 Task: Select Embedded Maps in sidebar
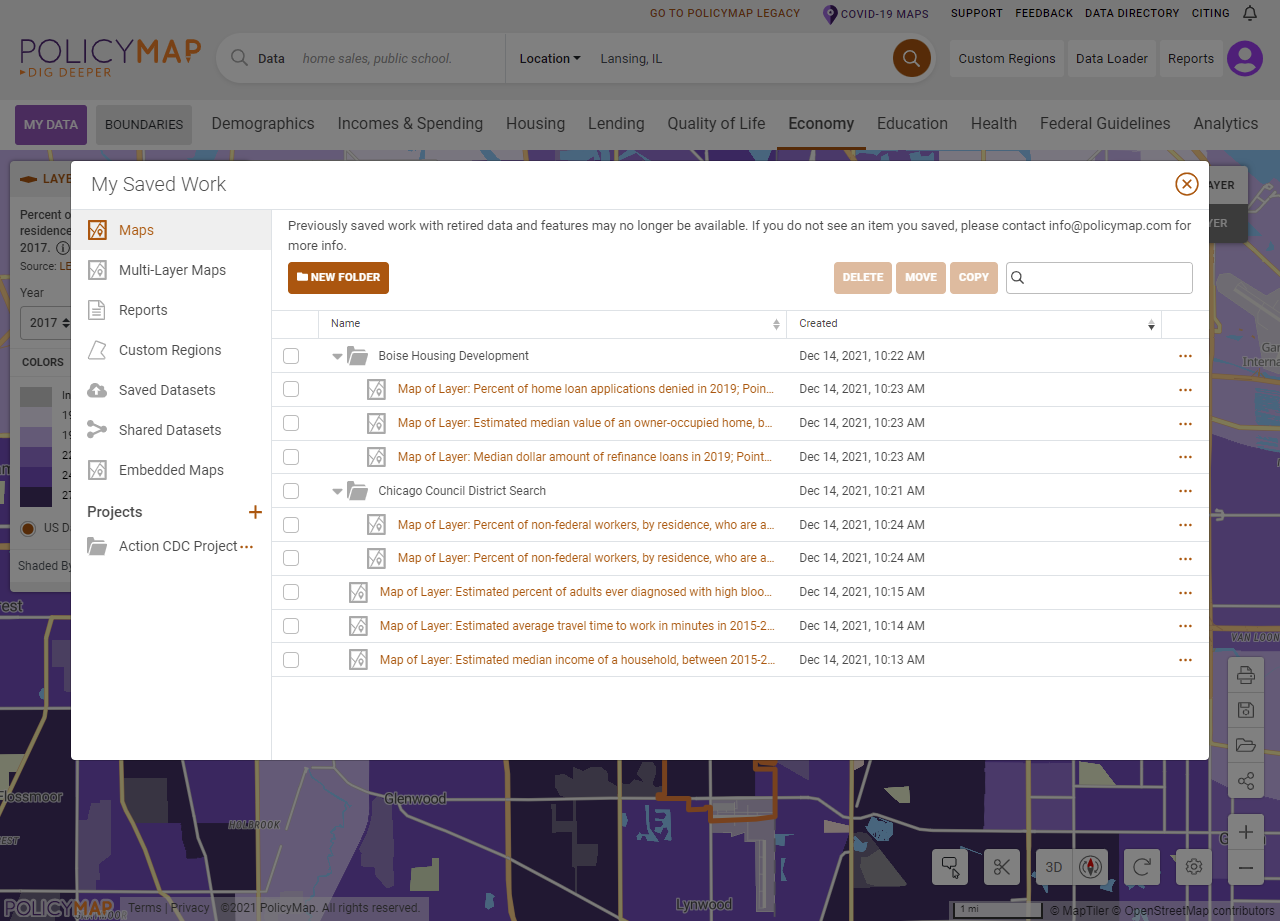(171, 470)
